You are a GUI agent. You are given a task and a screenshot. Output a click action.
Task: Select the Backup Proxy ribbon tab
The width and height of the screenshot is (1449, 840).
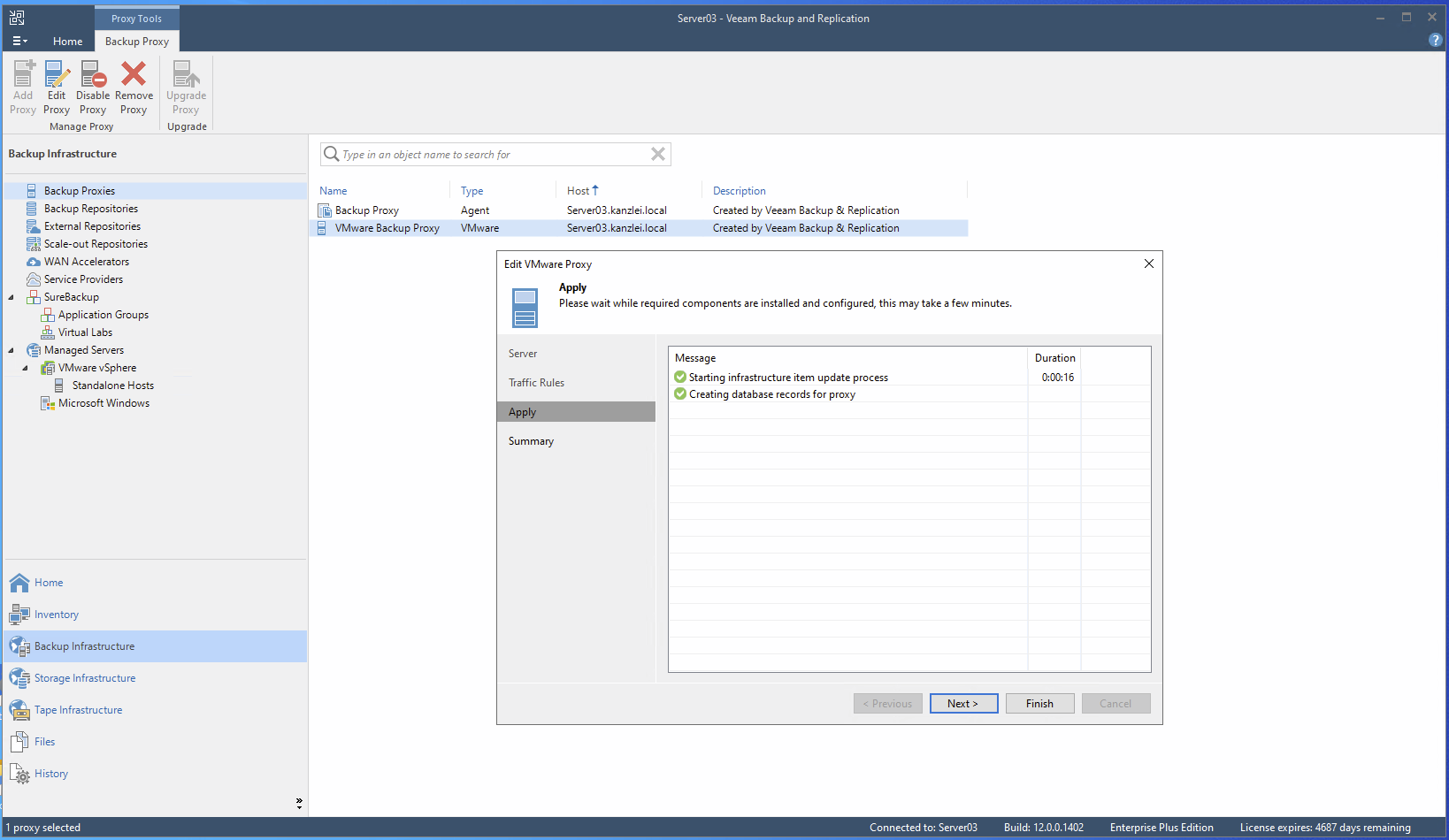[137, 42]
